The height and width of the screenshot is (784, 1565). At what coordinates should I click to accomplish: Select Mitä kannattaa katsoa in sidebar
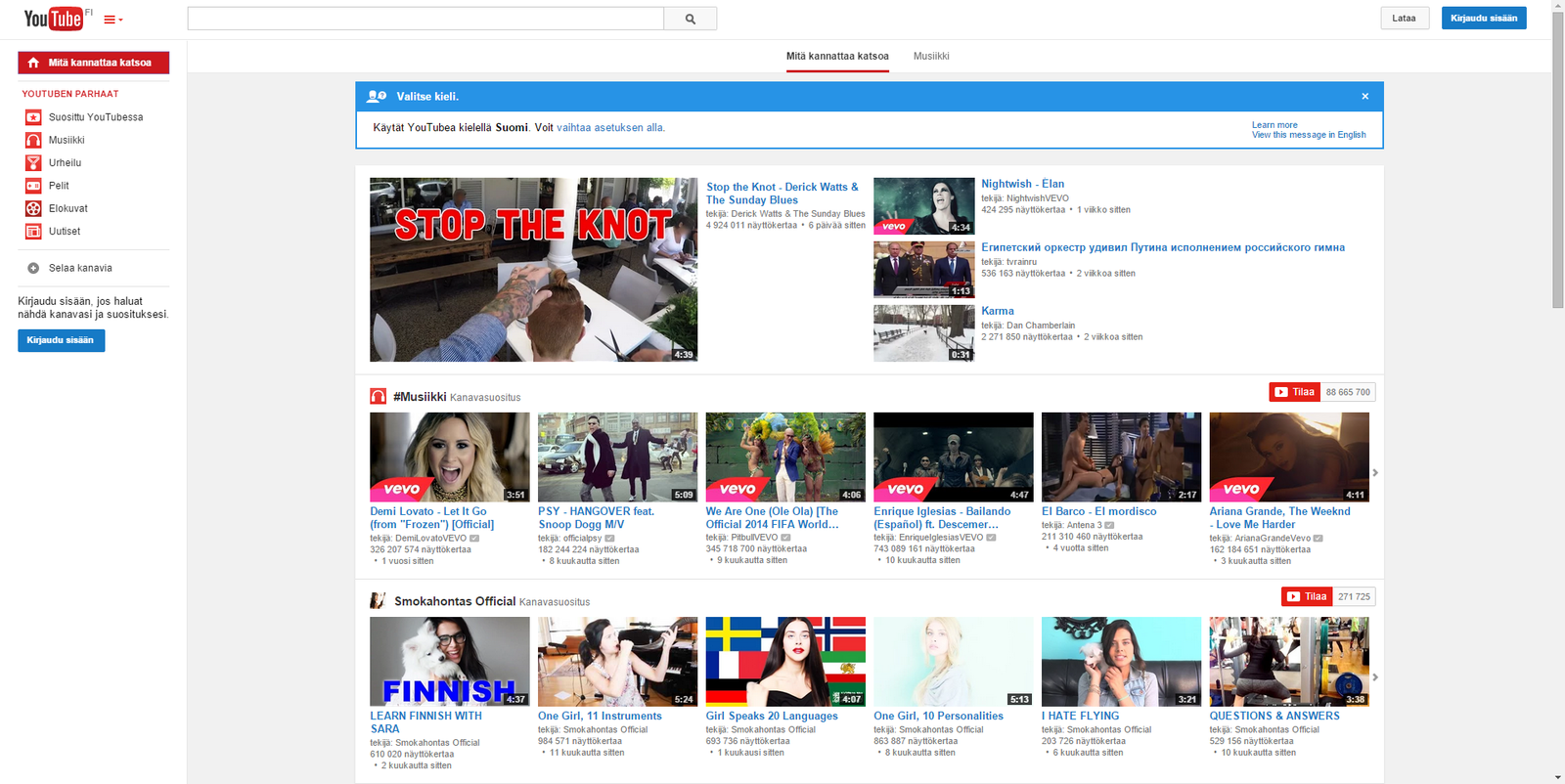[x=93, y=63]
